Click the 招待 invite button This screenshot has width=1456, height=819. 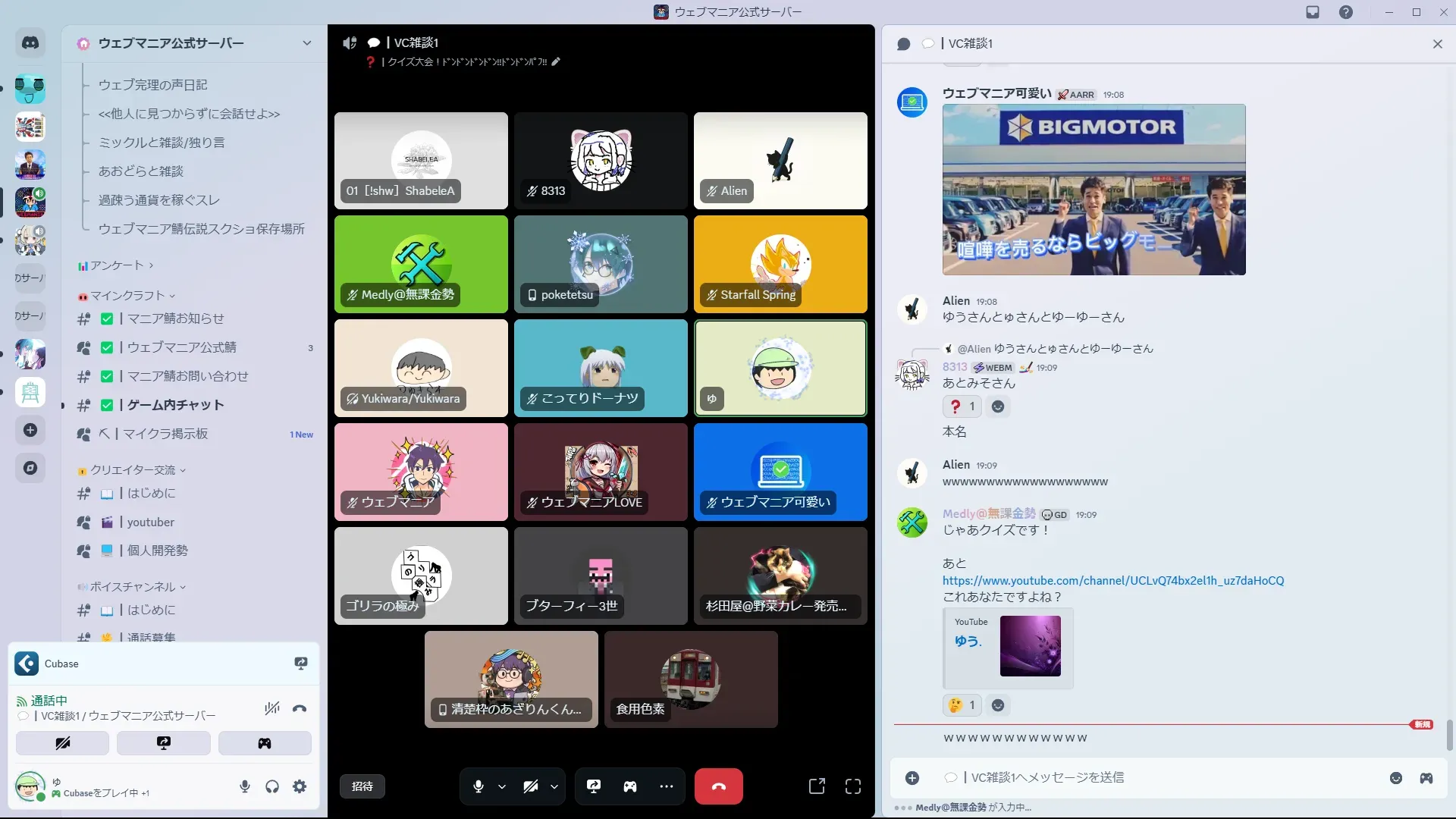362,786
